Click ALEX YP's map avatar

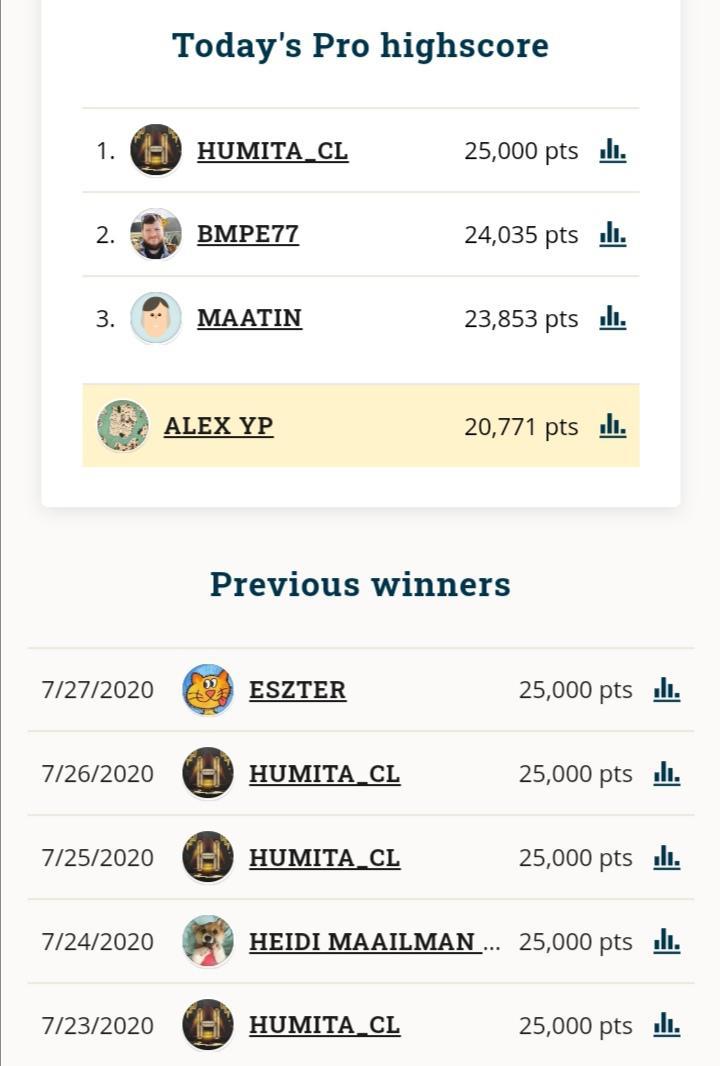tap(123, 426)
